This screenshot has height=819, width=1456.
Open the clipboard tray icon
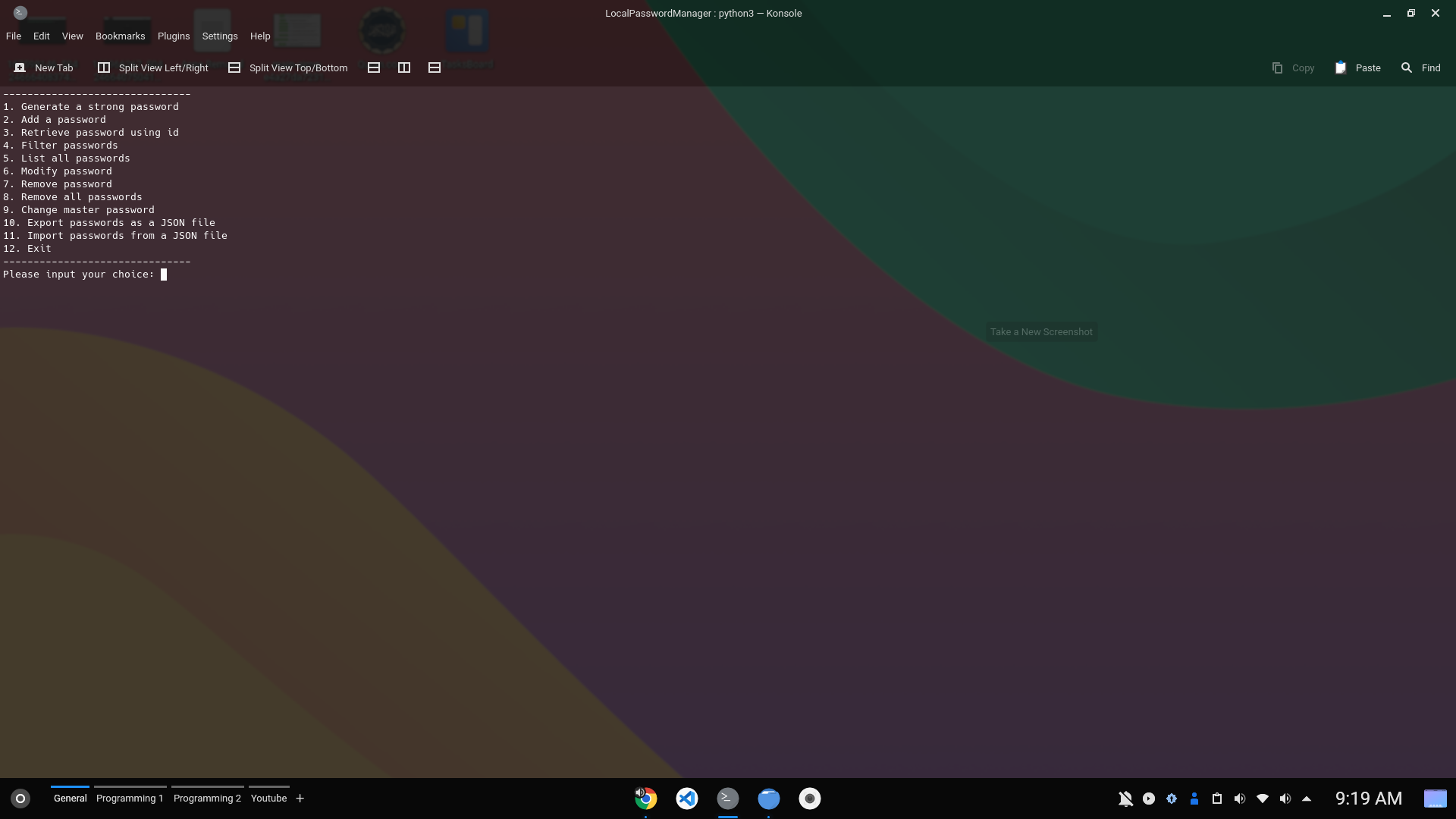click(x=1217, y=799)
